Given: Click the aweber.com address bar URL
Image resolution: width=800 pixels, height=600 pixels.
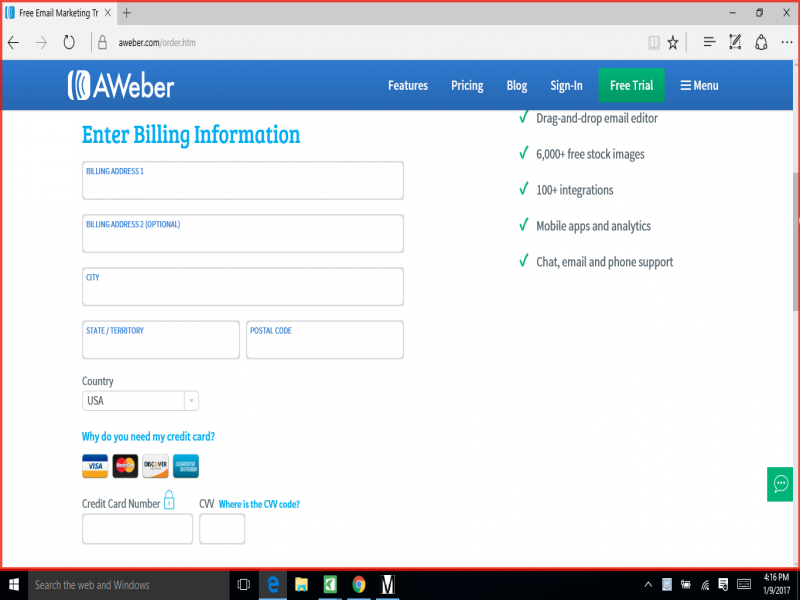Looking at the screenshot, I should (x=157, y=43).
